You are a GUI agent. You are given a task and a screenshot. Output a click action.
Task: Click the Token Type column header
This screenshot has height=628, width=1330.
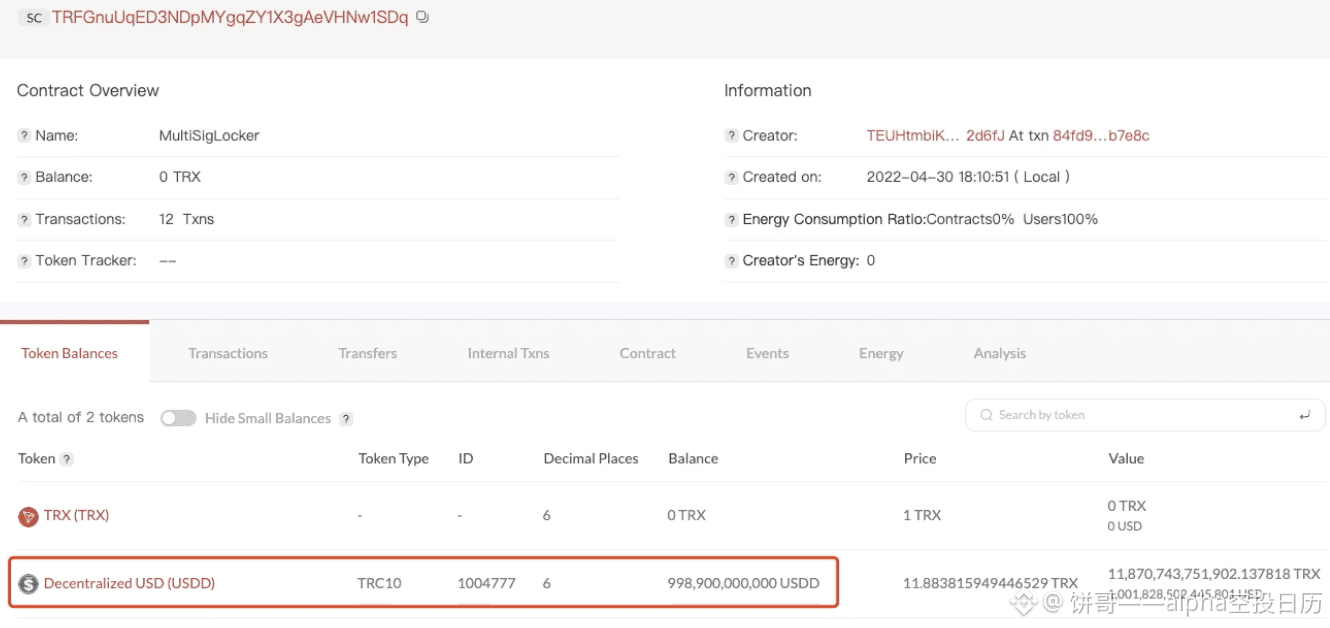[x=393, y=459]
